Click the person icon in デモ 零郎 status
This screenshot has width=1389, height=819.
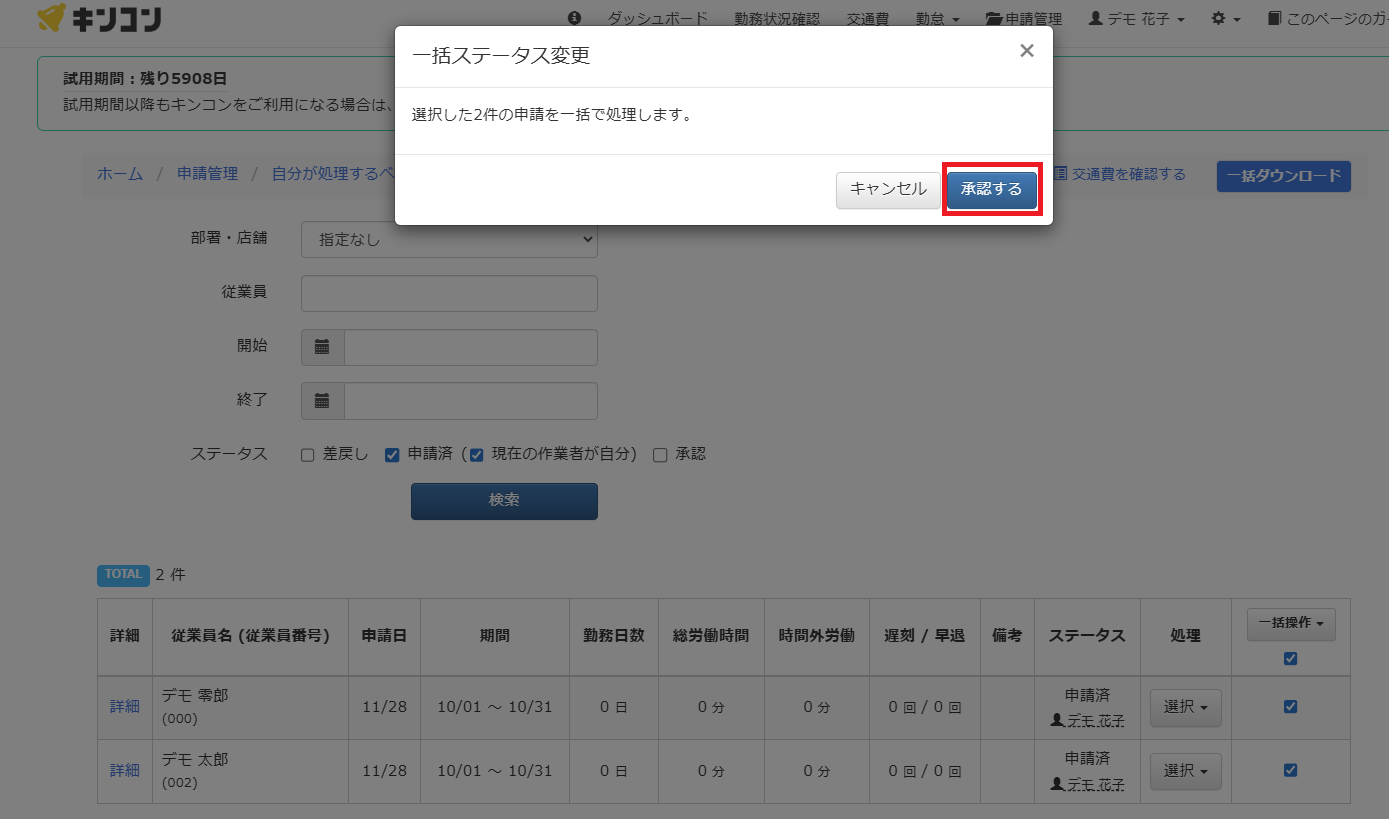(1057, 720)
